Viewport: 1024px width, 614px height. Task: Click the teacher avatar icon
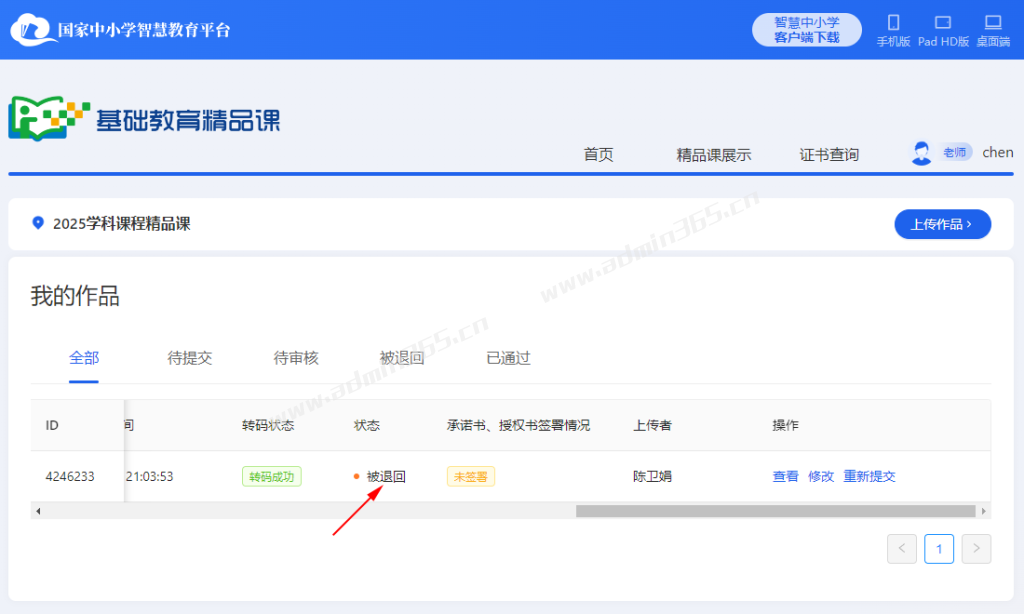(921, 153)
